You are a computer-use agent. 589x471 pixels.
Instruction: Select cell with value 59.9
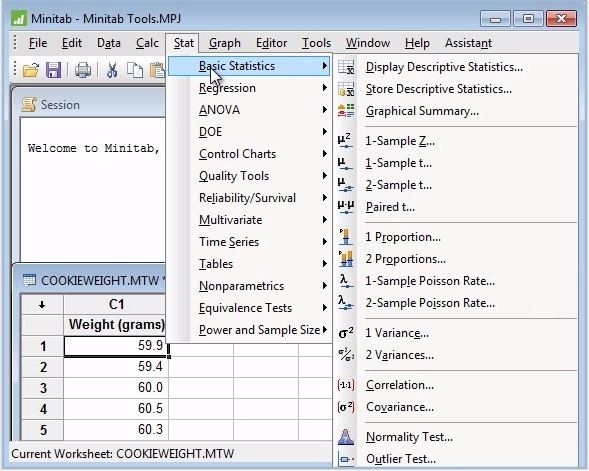[116, 346]
